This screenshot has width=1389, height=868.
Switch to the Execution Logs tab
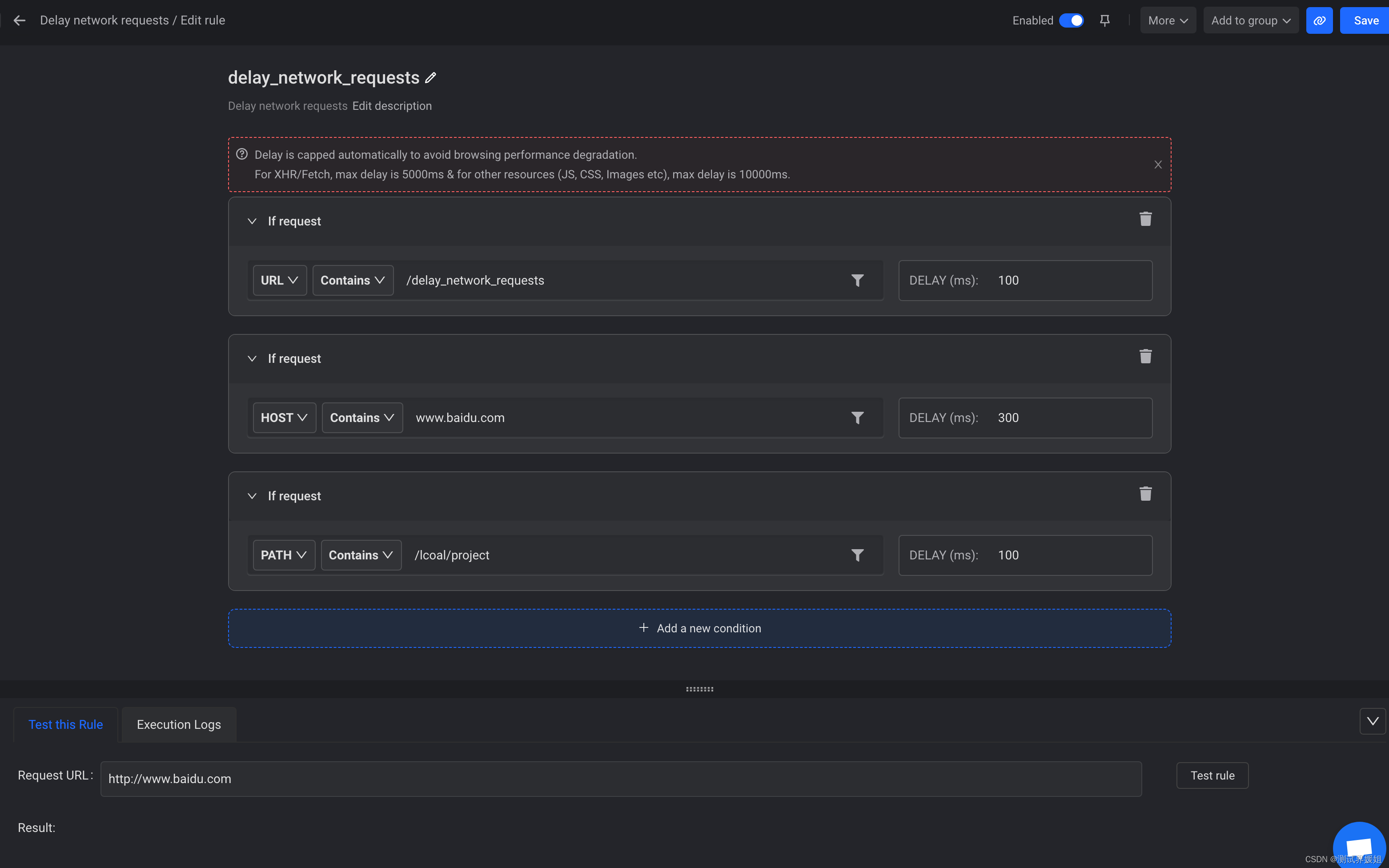coord(178,724)
